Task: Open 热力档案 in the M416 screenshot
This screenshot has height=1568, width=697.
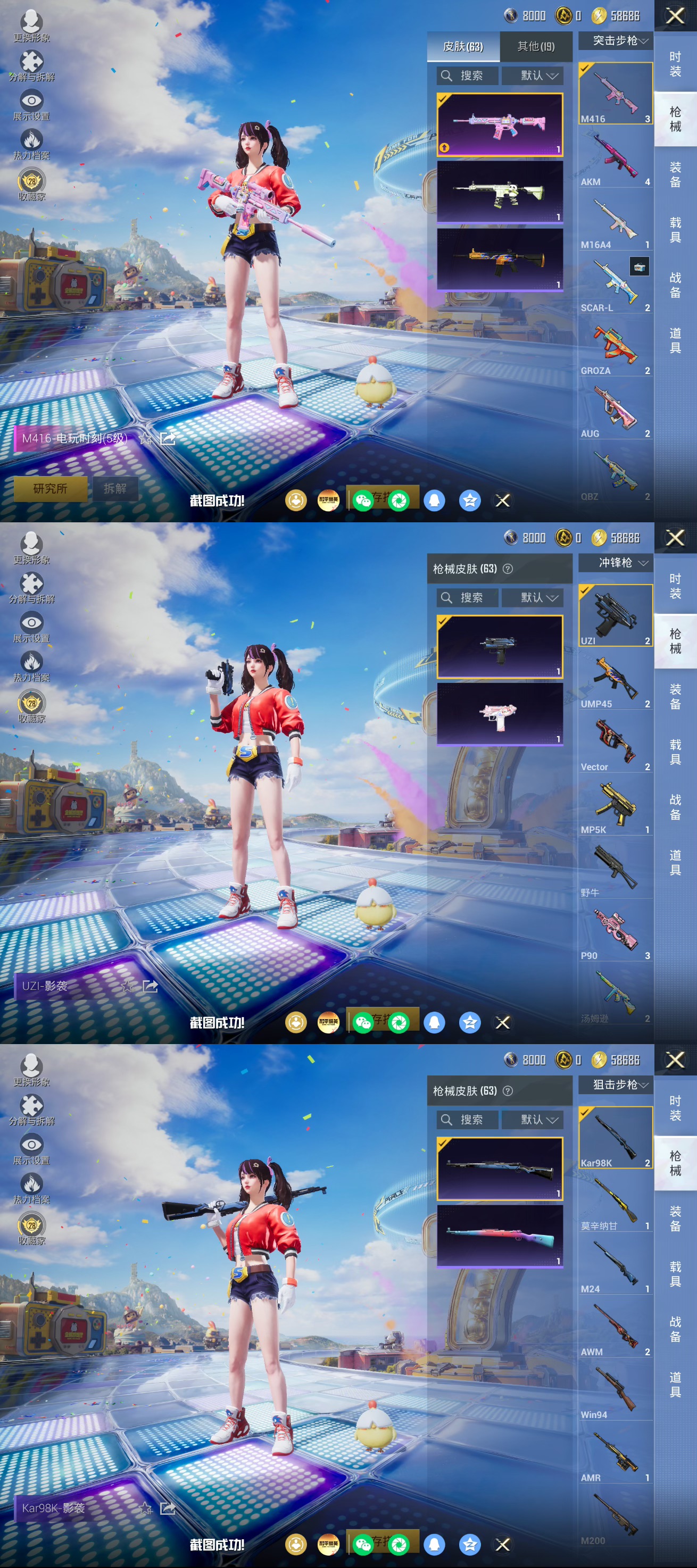Action: coord(31,144)
